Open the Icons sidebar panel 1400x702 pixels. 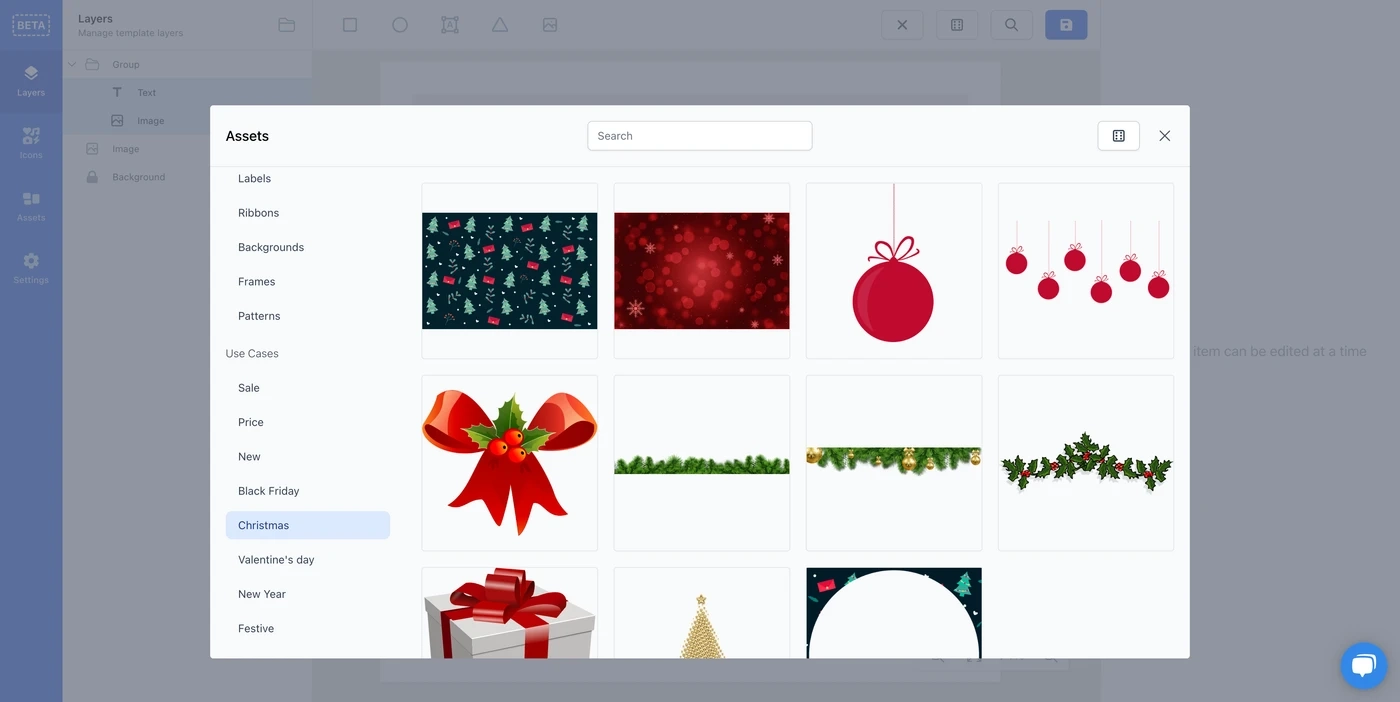click(31, 143)
